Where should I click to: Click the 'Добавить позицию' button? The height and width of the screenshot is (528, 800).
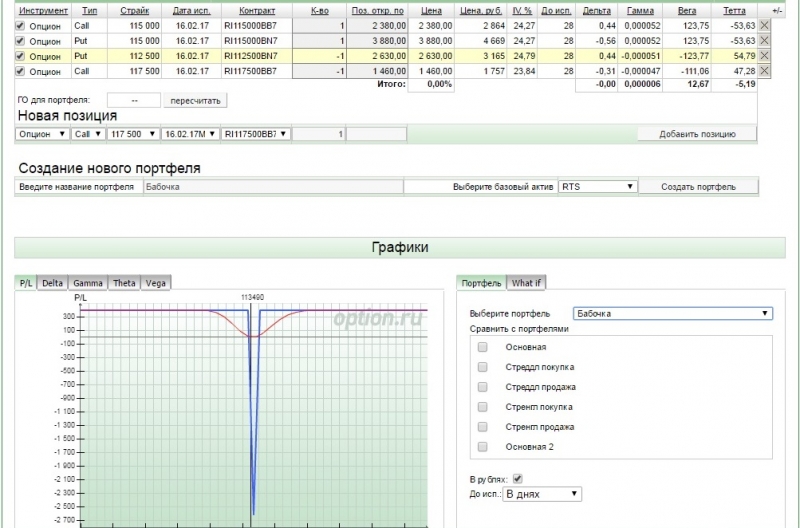tap(697, 134)
